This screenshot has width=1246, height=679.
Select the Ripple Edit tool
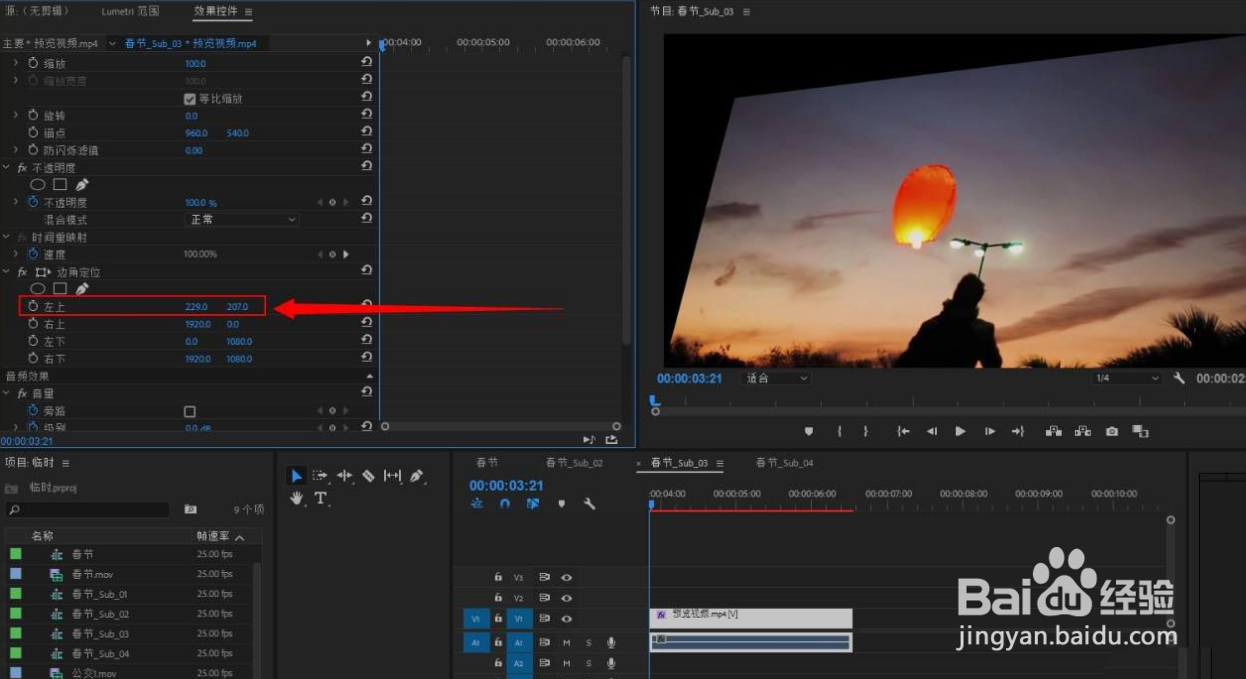point(344,476)
